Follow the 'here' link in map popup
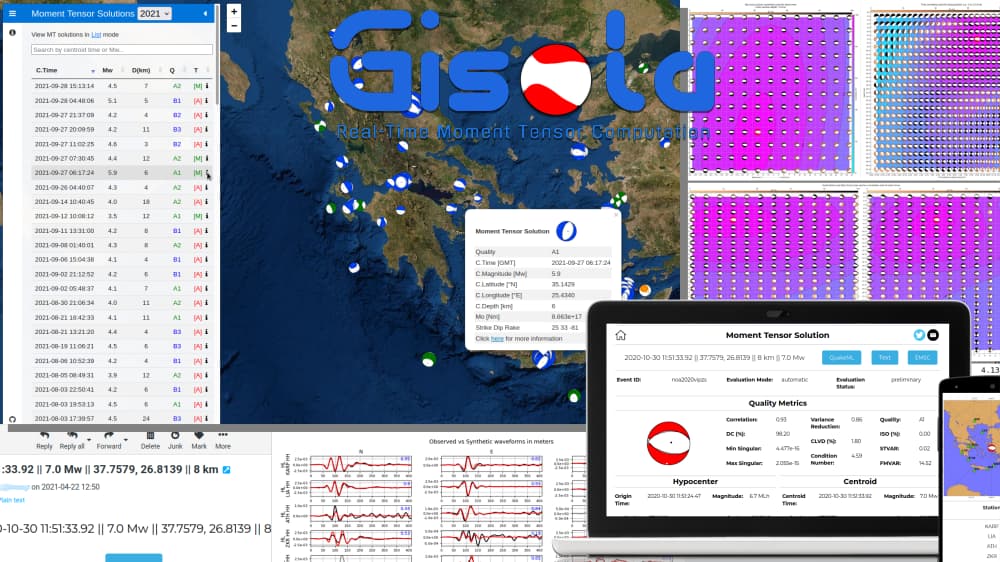Viewport: 1000px width, 562px height. coord(497,339)
